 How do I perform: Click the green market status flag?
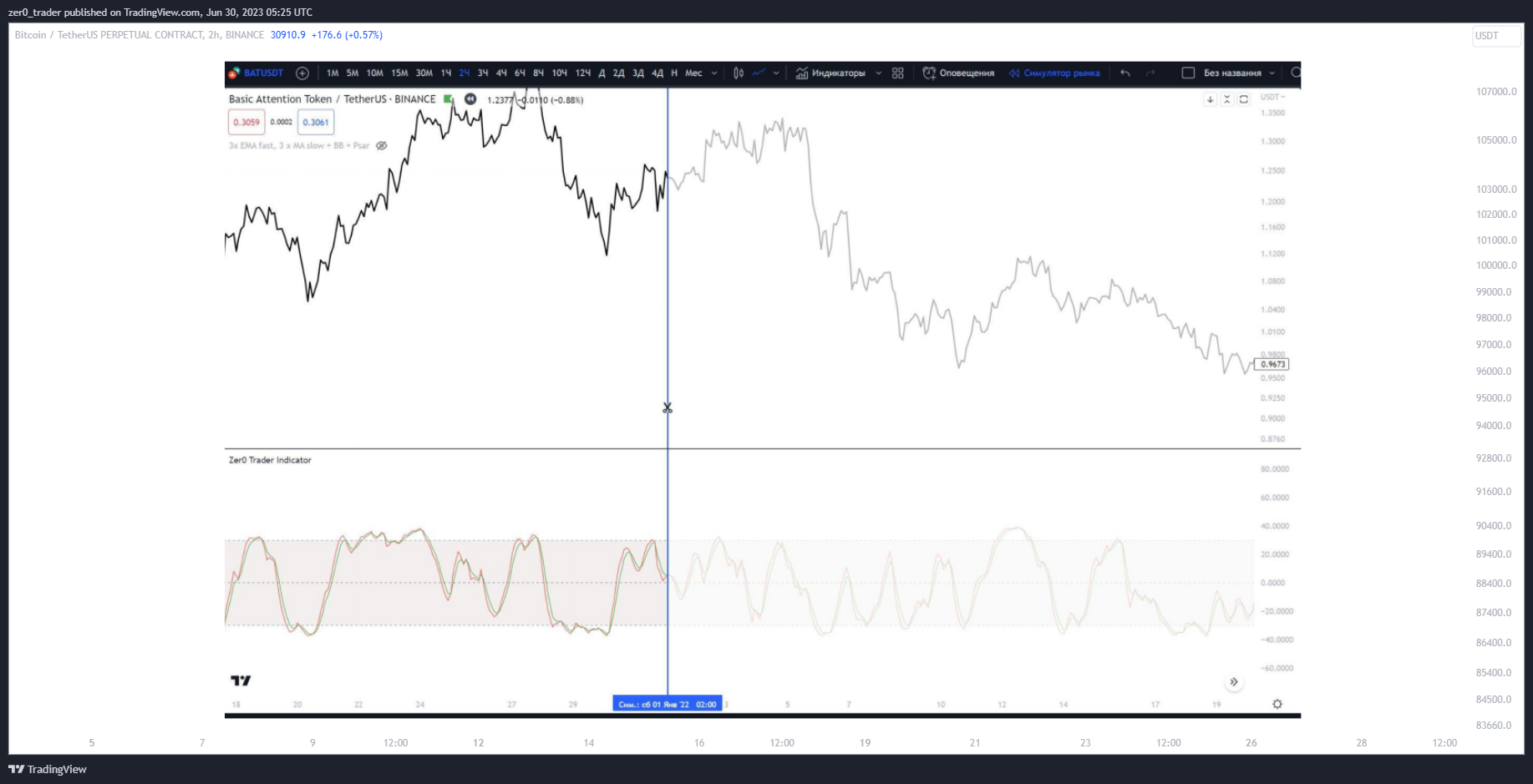click(449, 99)
